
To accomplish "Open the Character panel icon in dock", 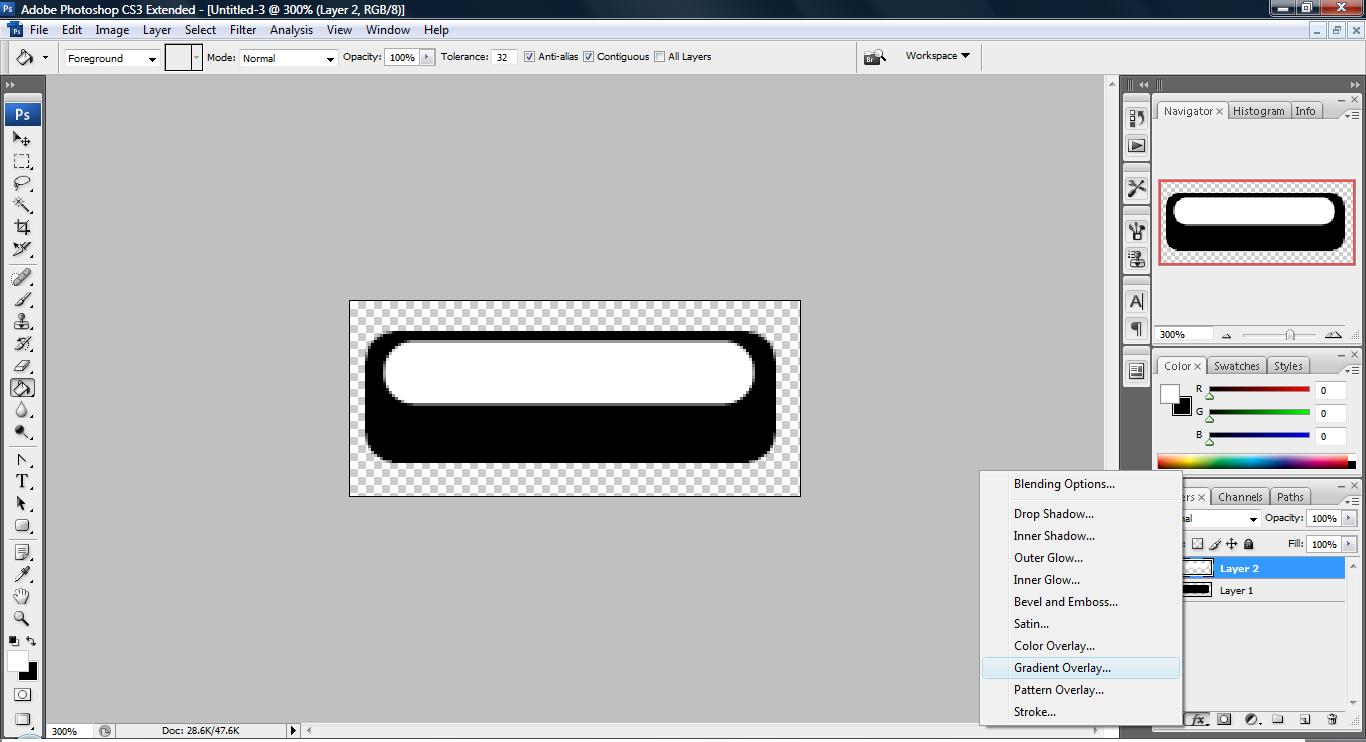I will coord(1137,301).
